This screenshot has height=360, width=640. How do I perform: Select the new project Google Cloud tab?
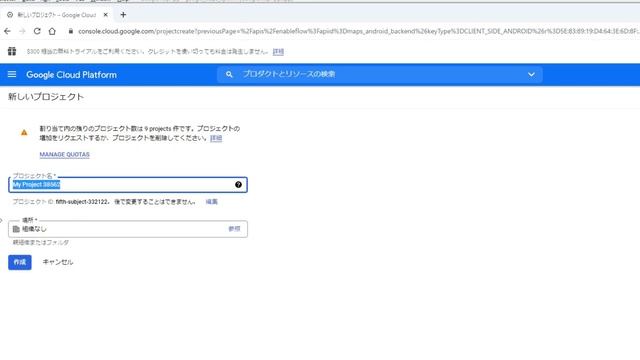(x=57, y=15)
